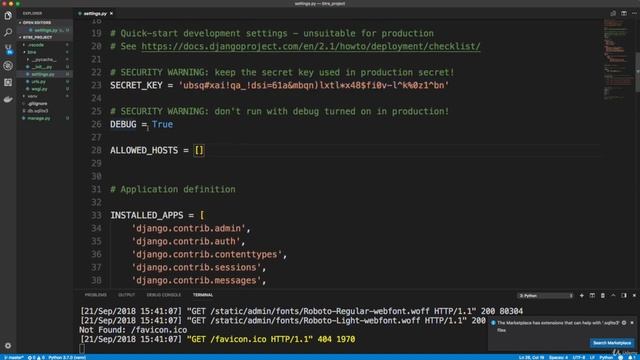Dismiss the Marketplace notification

[x=632, y=322]
